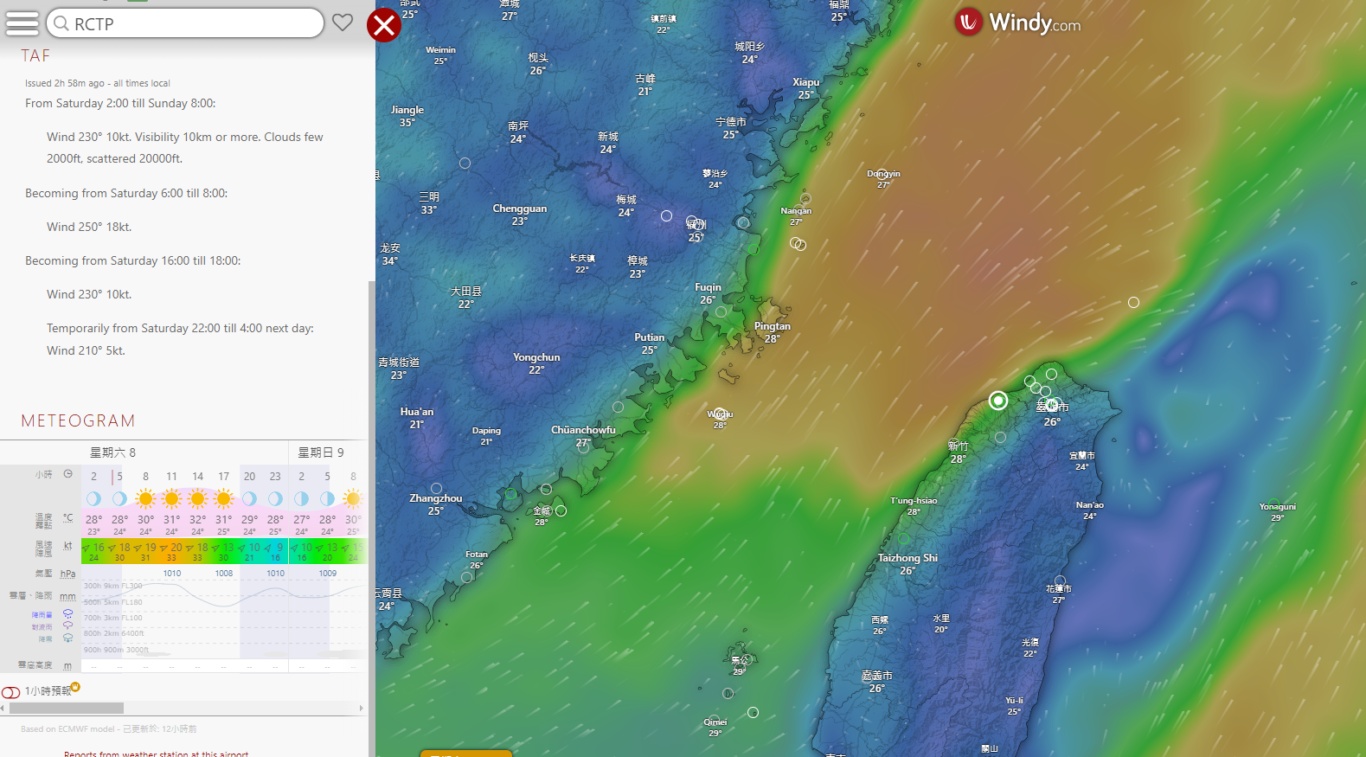The image size is (1366, 757).
Task: Click the half-moon icon for Sunday 5:00
Action: (x=328, y=498)
